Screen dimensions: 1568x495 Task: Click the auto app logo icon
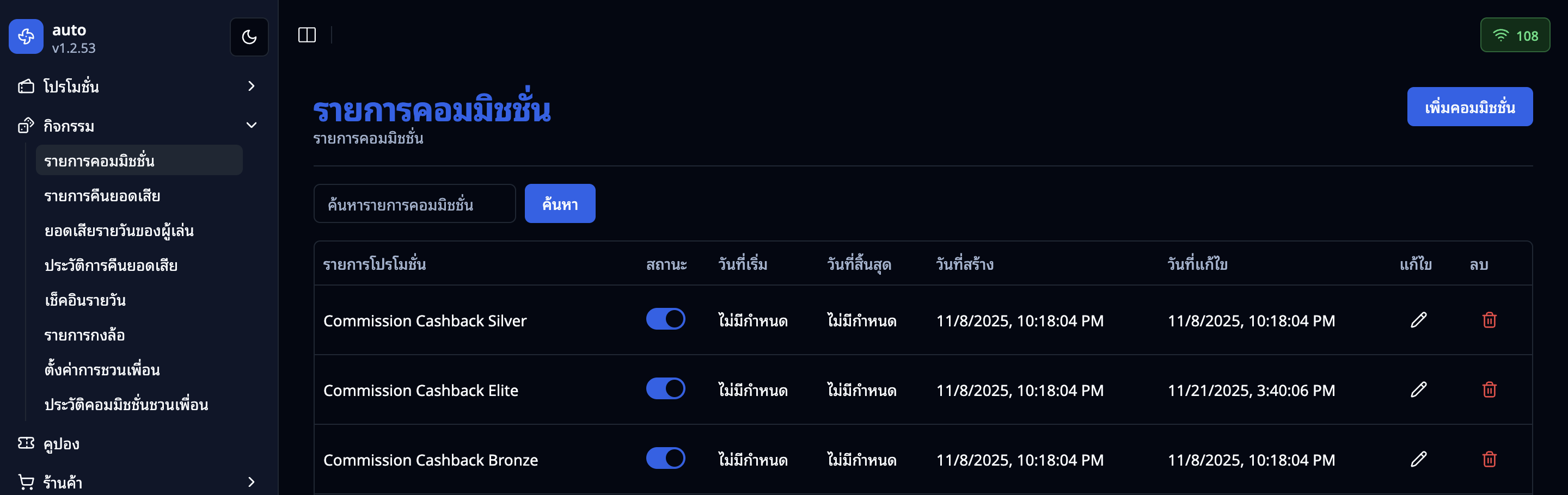point(26,36)
